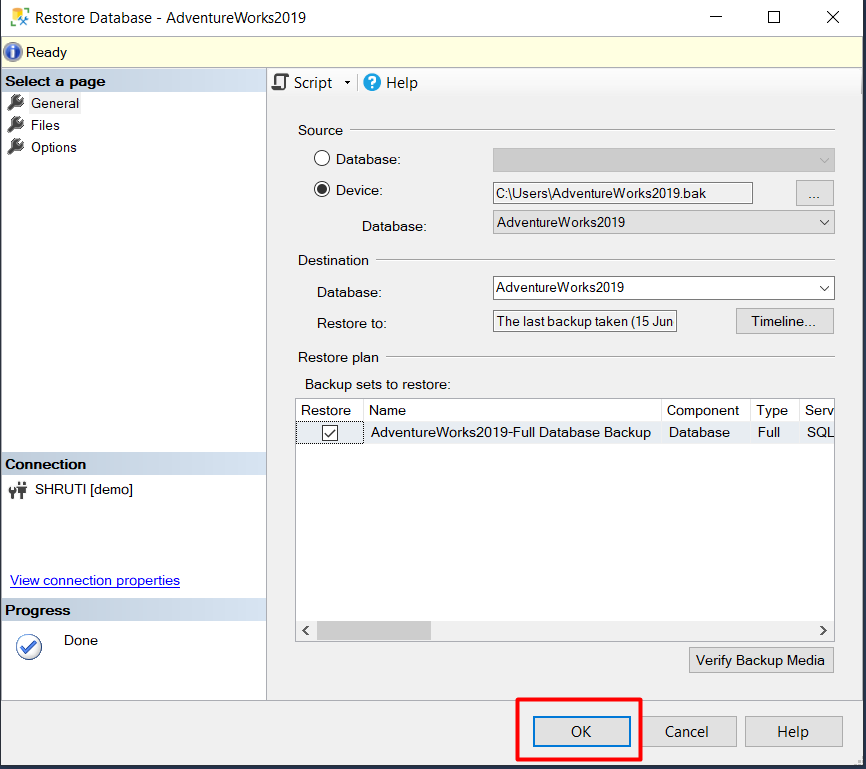Open the Files page
The height and width of the screenshot is (769, 866).
pos(45,125)
